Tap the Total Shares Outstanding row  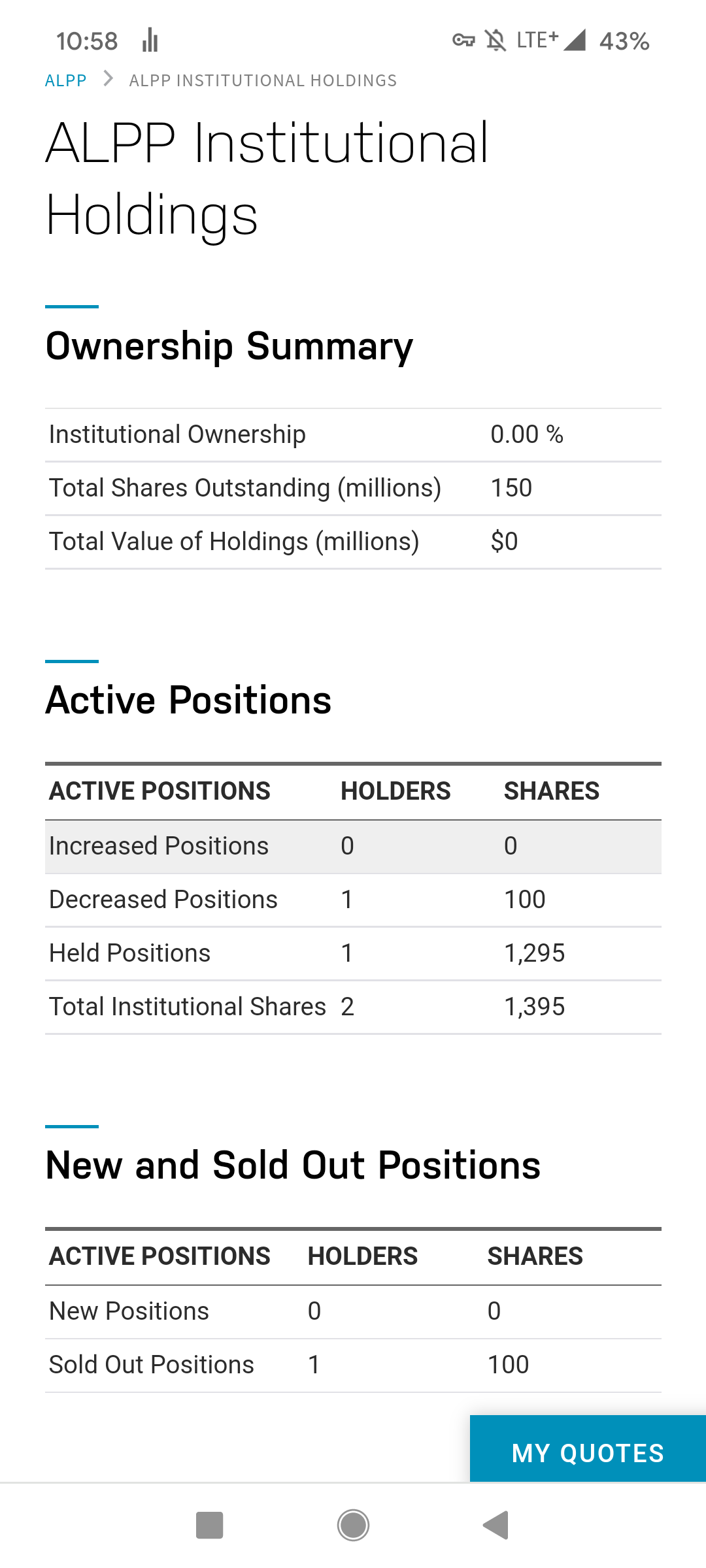point(353,488)
